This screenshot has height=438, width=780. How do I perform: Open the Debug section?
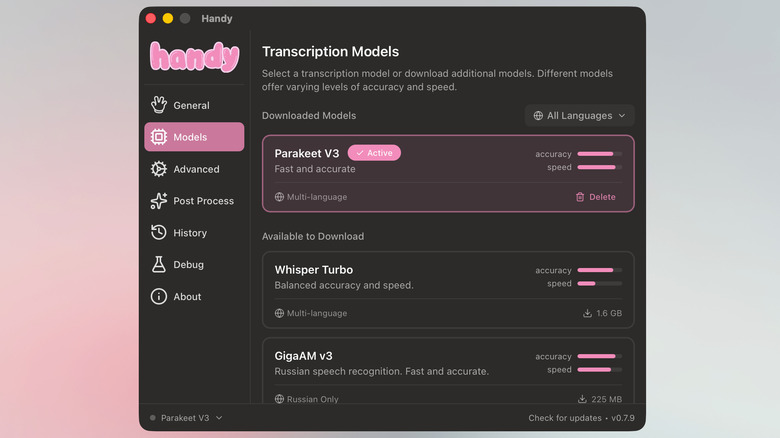194,264
